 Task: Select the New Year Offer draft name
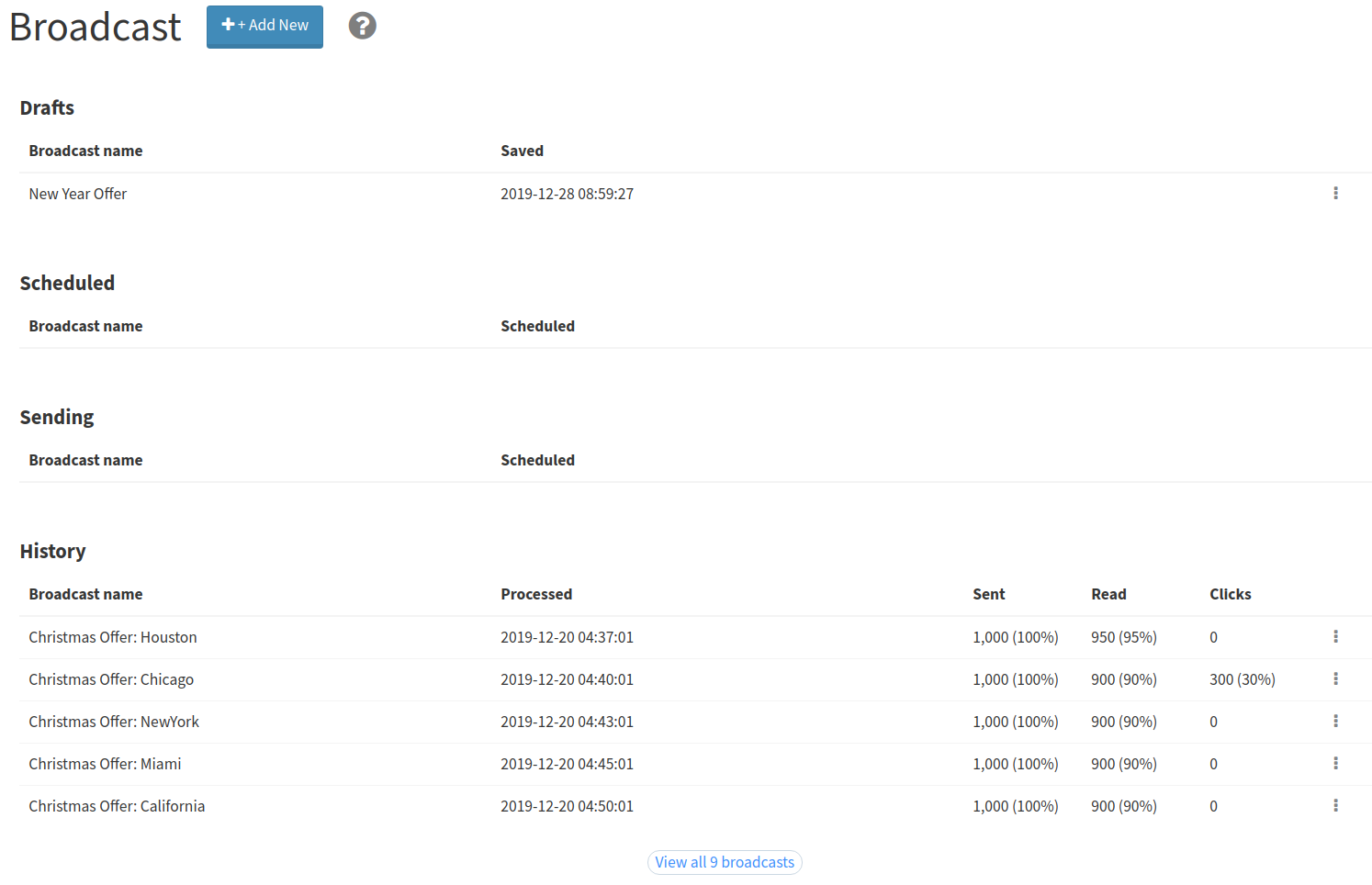coord(78,194)
